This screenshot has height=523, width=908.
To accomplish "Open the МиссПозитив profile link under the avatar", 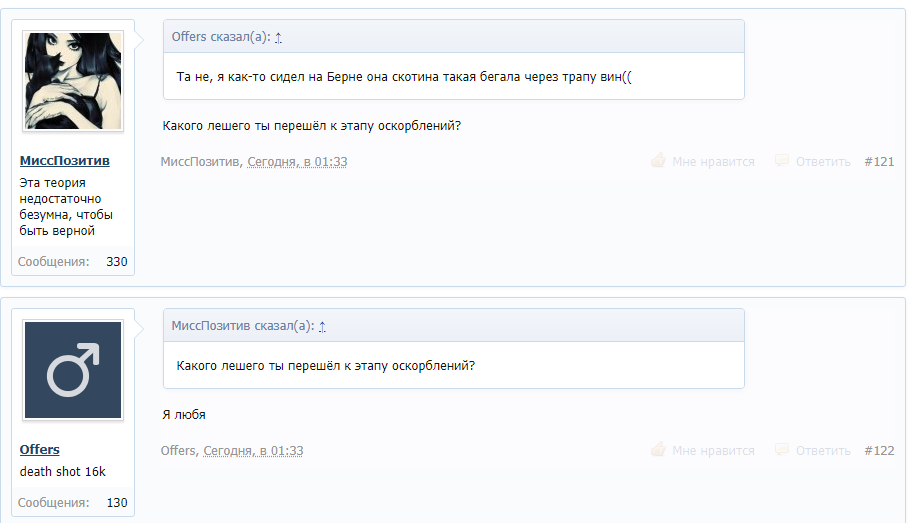I will pos(65,161).
